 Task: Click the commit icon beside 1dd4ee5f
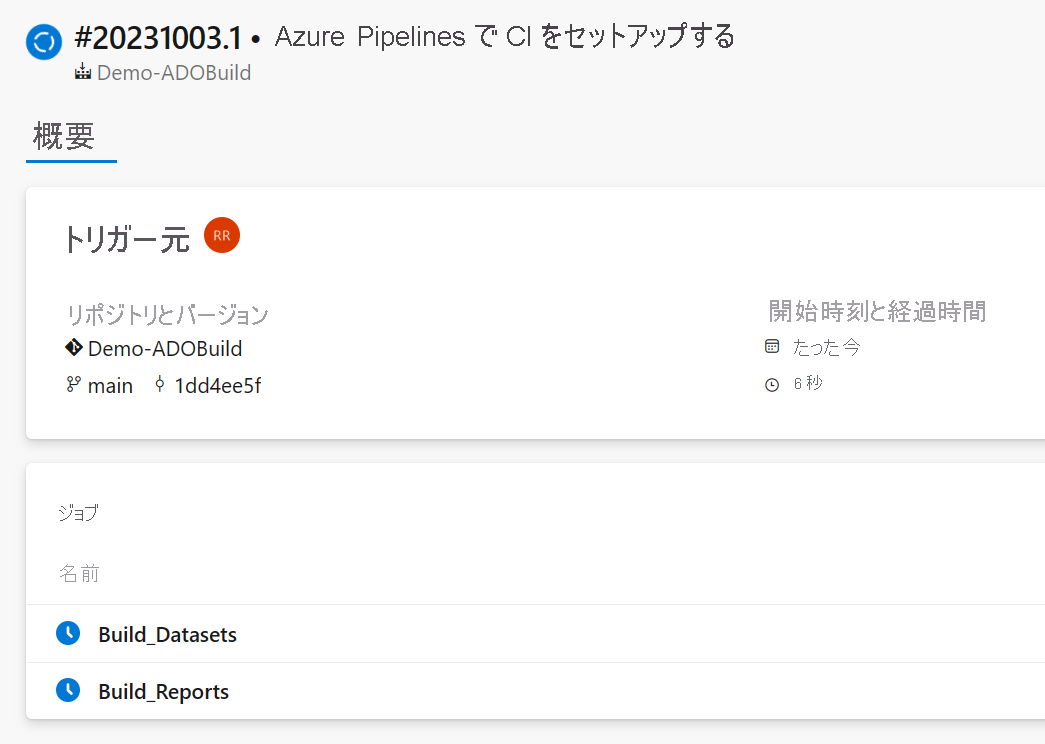tap(159, 385)
